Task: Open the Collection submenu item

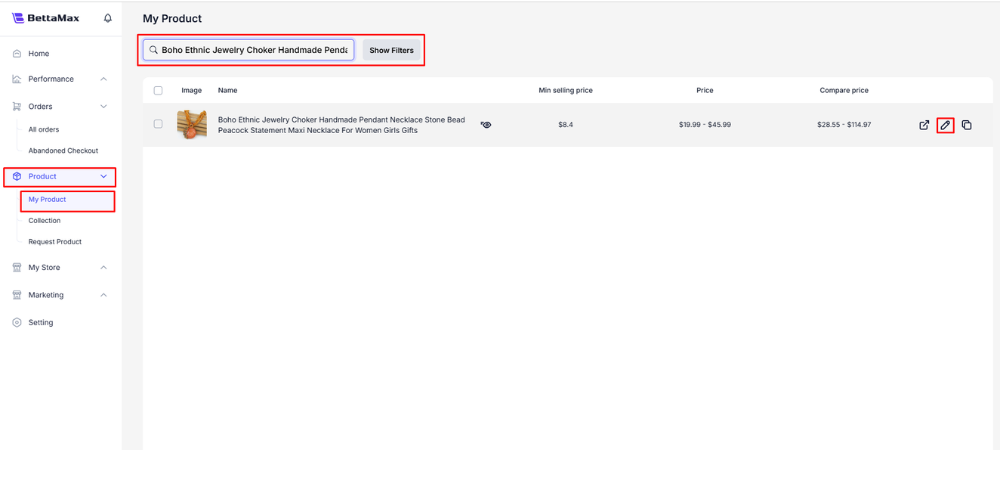Action: tap(44, 221)
